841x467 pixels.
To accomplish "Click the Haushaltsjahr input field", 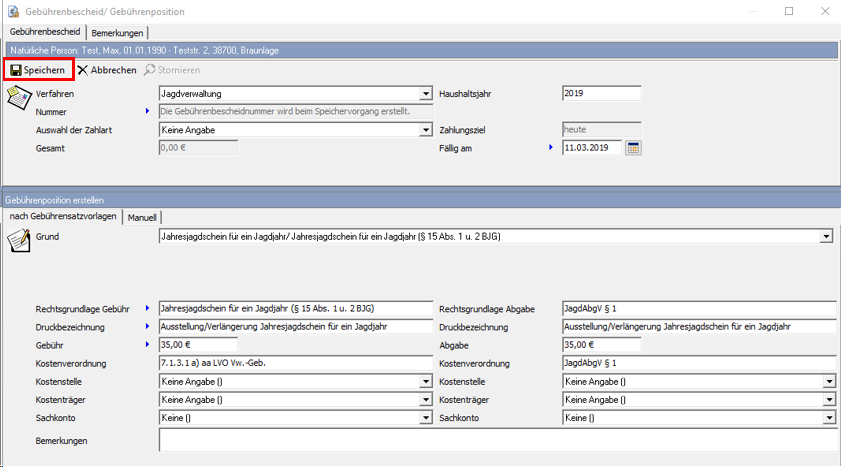I will click(x=600, y=94).
